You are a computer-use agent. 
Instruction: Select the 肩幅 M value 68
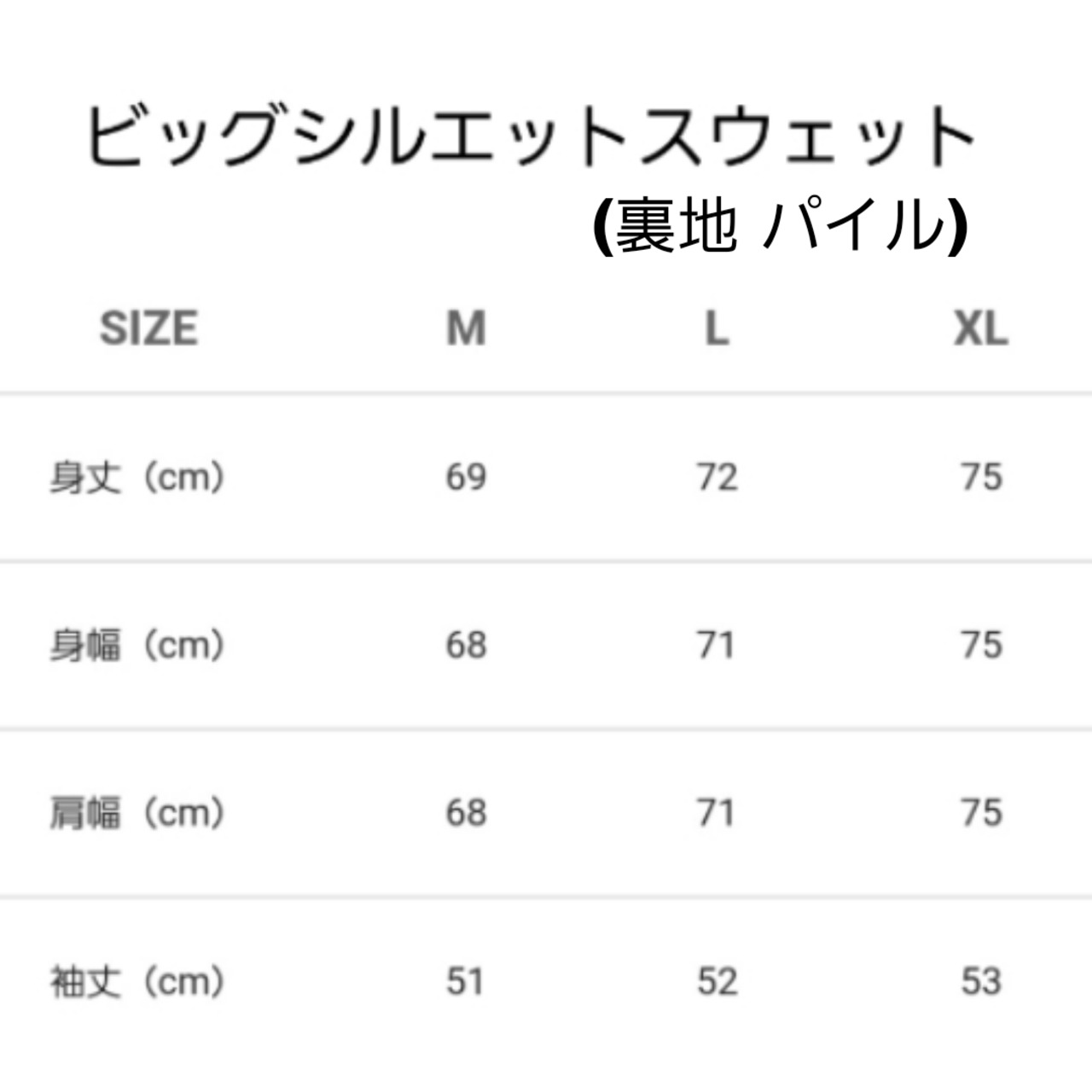pyautogui.click(x=466, y=813)
